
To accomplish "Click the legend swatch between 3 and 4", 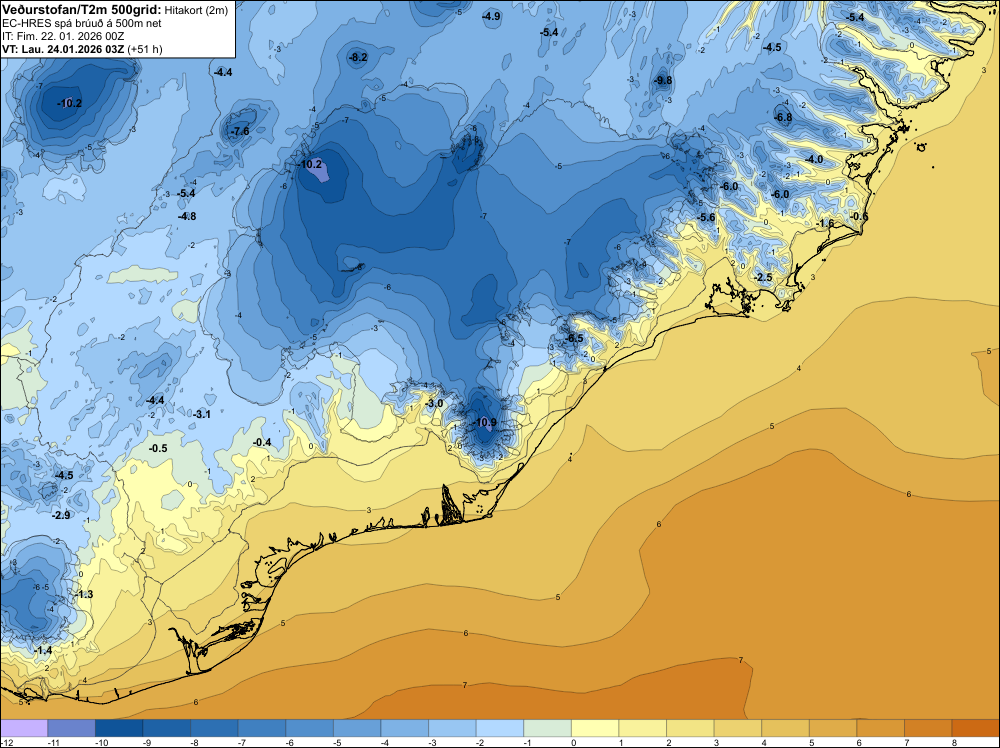I will pos(738,728).
